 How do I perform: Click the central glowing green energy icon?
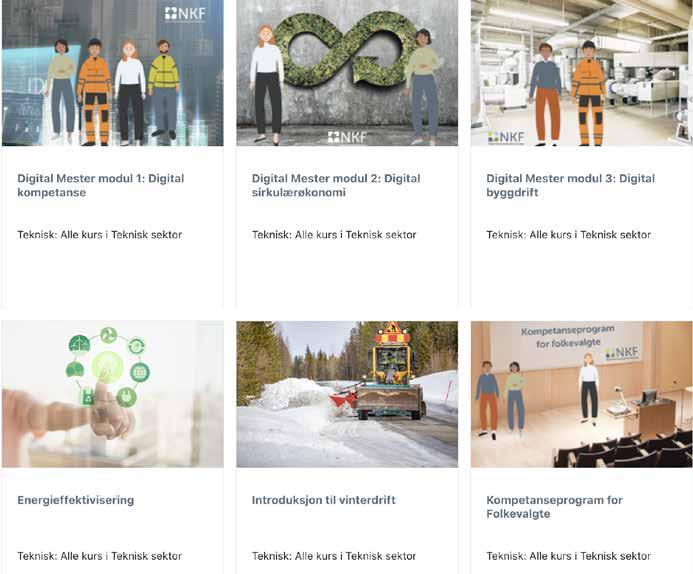click(x=107, y=368)
